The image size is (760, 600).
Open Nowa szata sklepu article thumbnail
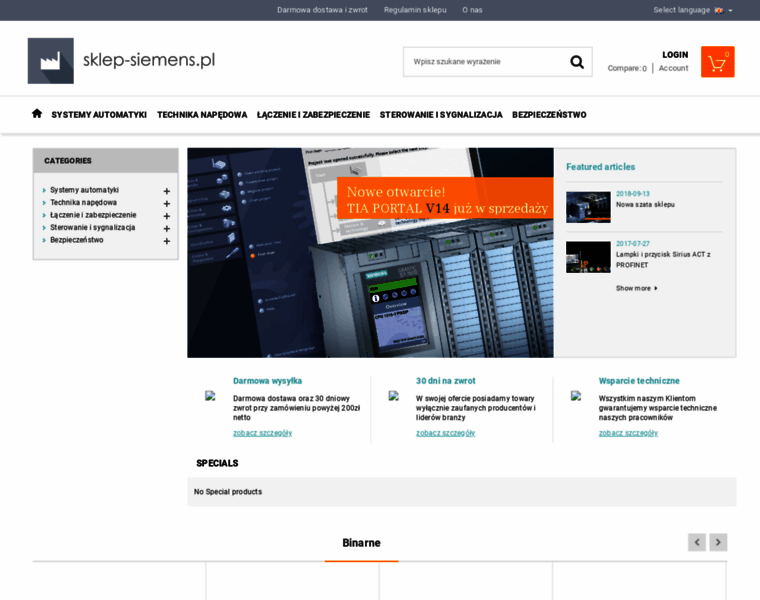[588, 207]
